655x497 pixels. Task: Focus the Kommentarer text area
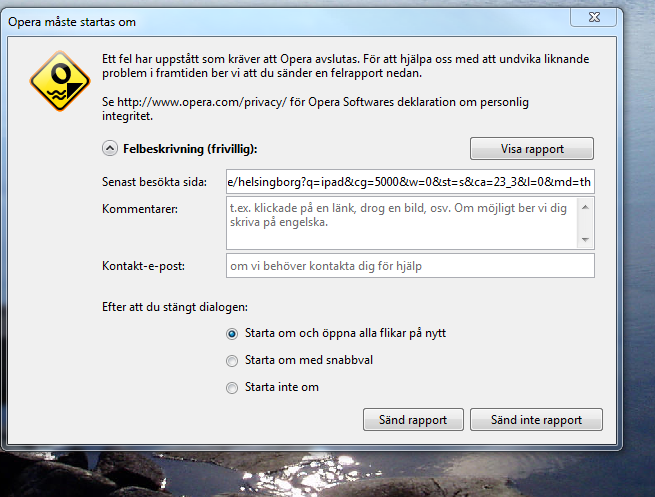pos(402,223)
